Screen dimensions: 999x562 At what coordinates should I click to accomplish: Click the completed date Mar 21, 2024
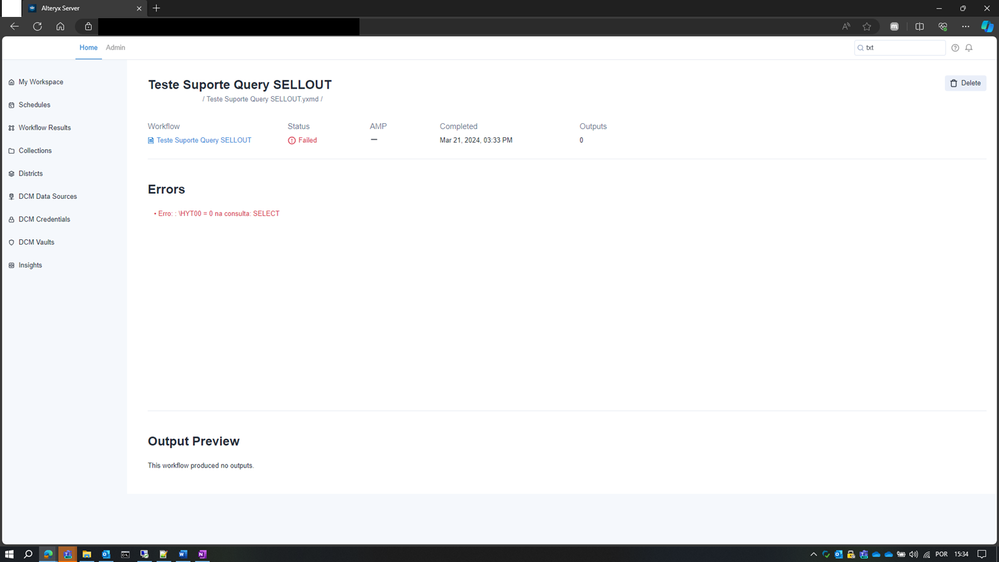(x=476, y=140)
